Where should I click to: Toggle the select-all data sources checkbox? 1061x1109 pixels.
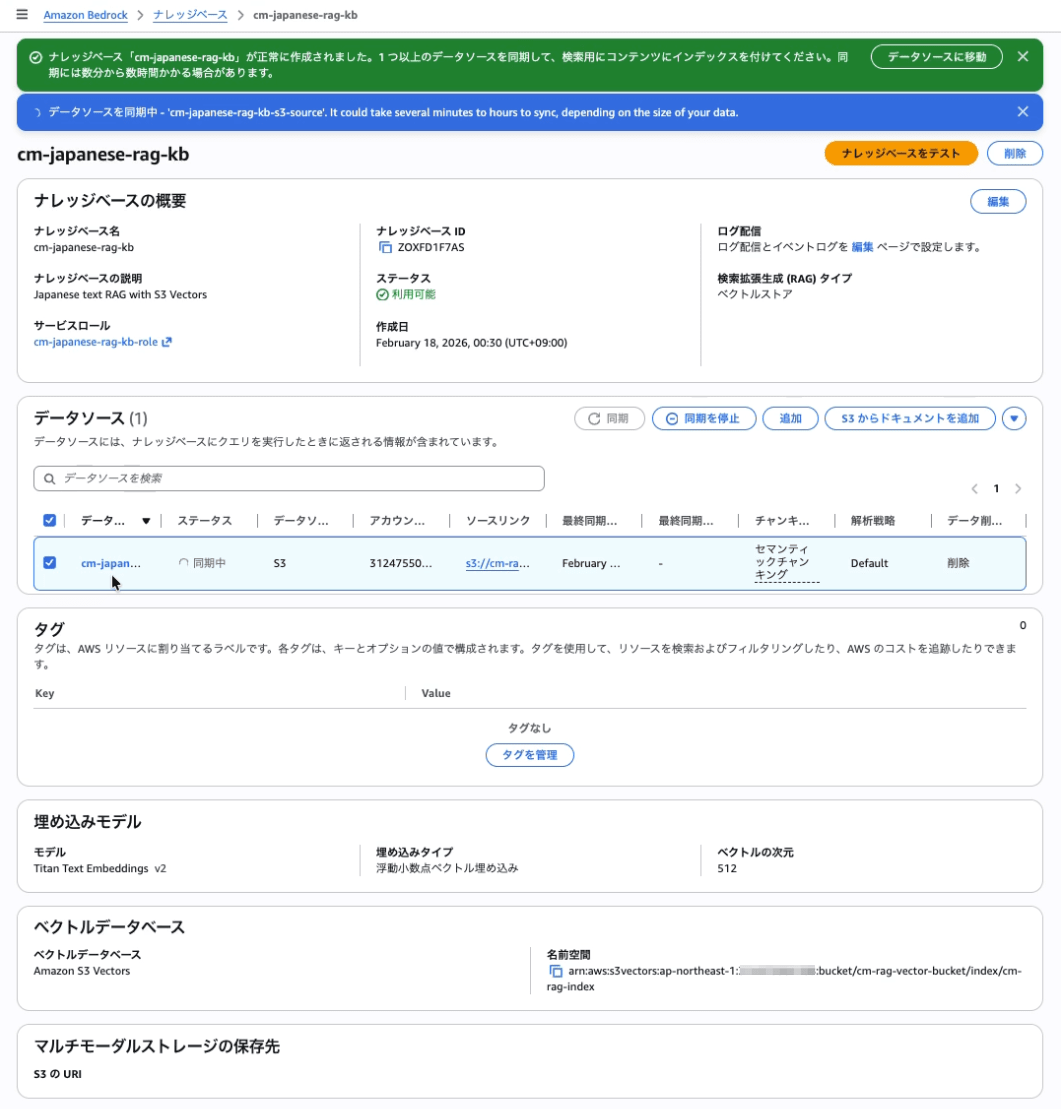[50, 521]
